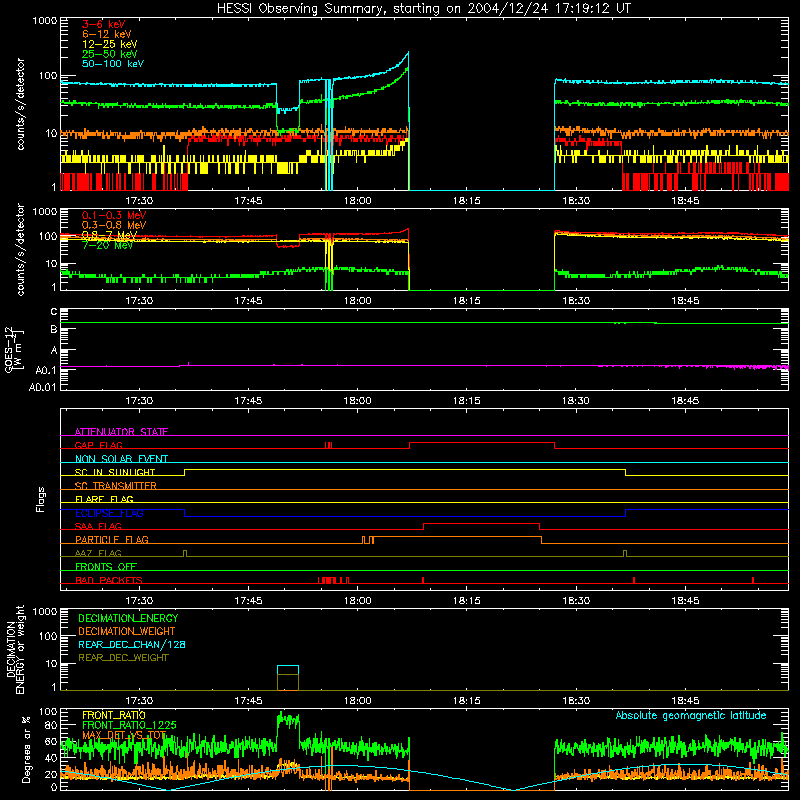Click the 50-100 keV legend label

(112, 64)
